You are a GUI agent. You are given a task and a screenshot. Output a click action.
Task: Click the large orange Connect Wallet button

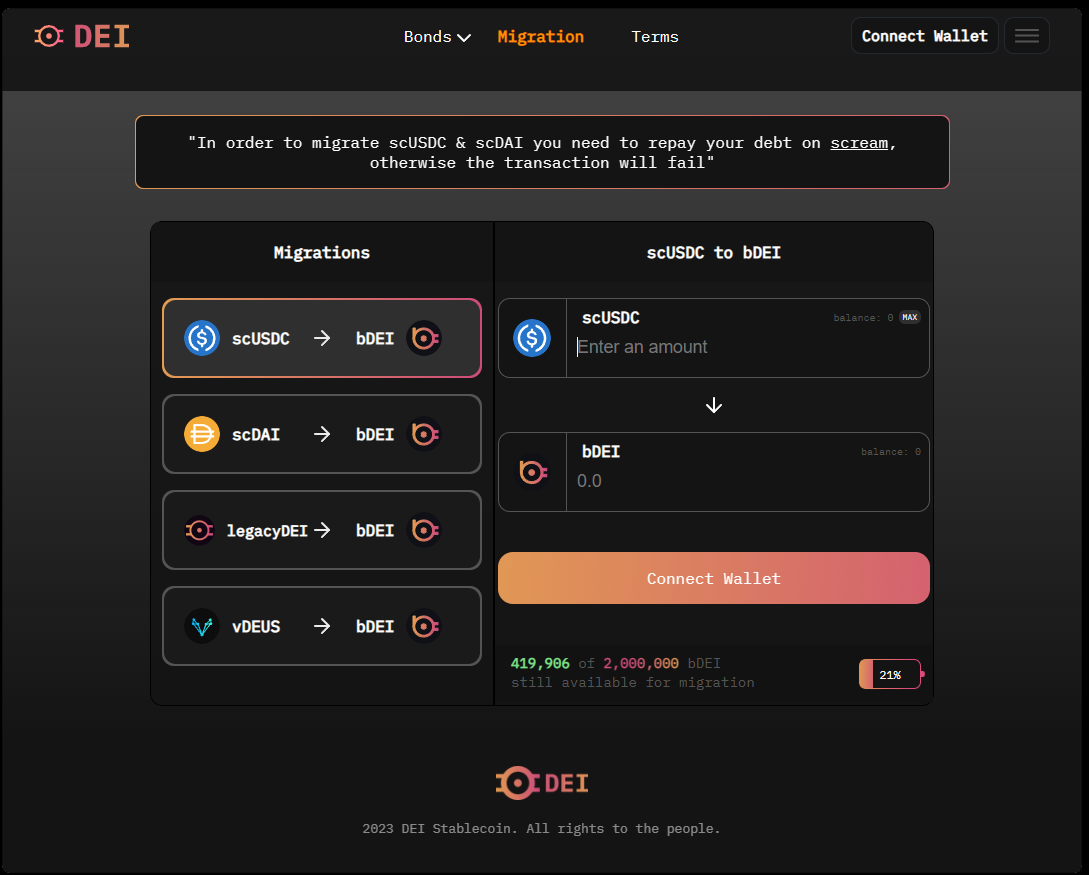tap(713, 578)
